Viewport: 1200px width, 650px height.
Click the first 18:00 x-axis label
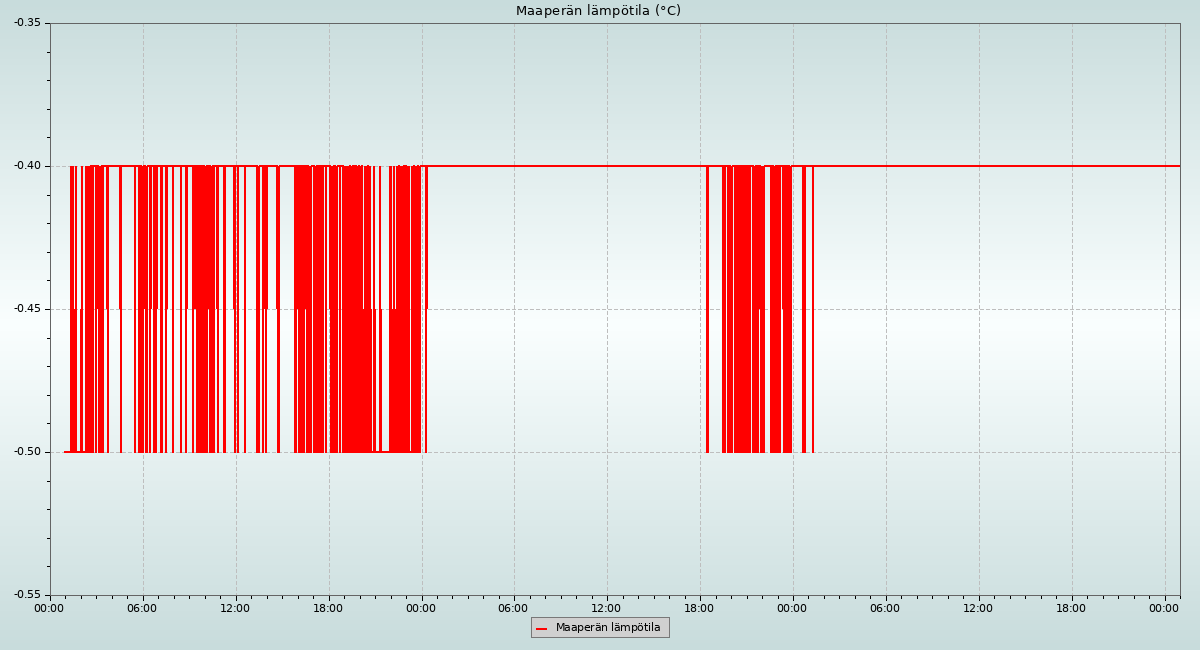(328, 608)
